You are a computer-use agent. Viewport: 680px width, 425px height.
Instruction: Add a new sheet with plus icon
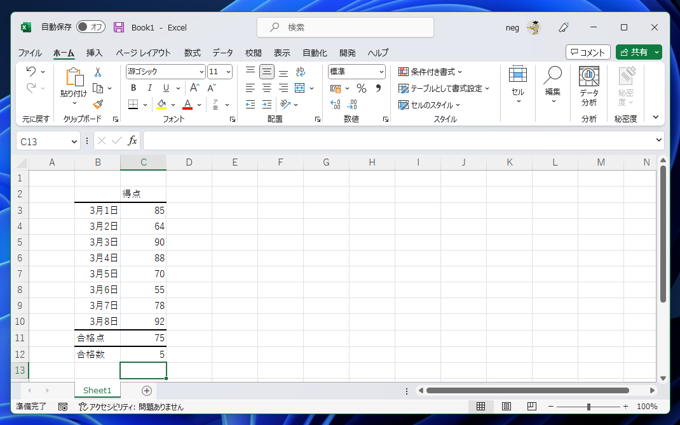pos(147,391)
